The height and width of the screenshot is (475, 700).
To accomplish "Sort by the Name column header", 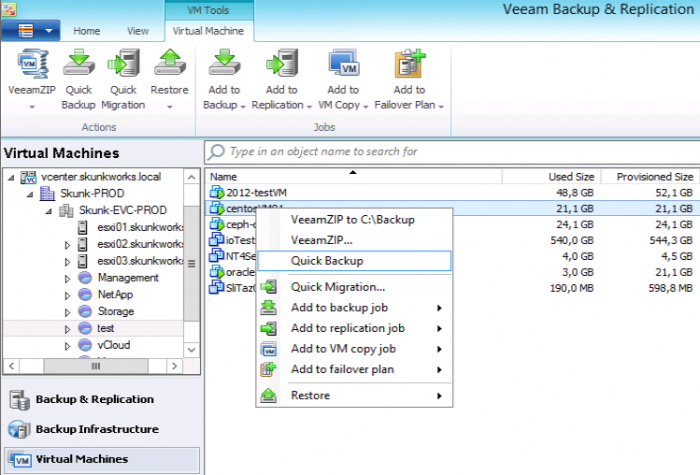I will [x=353, y=177].
